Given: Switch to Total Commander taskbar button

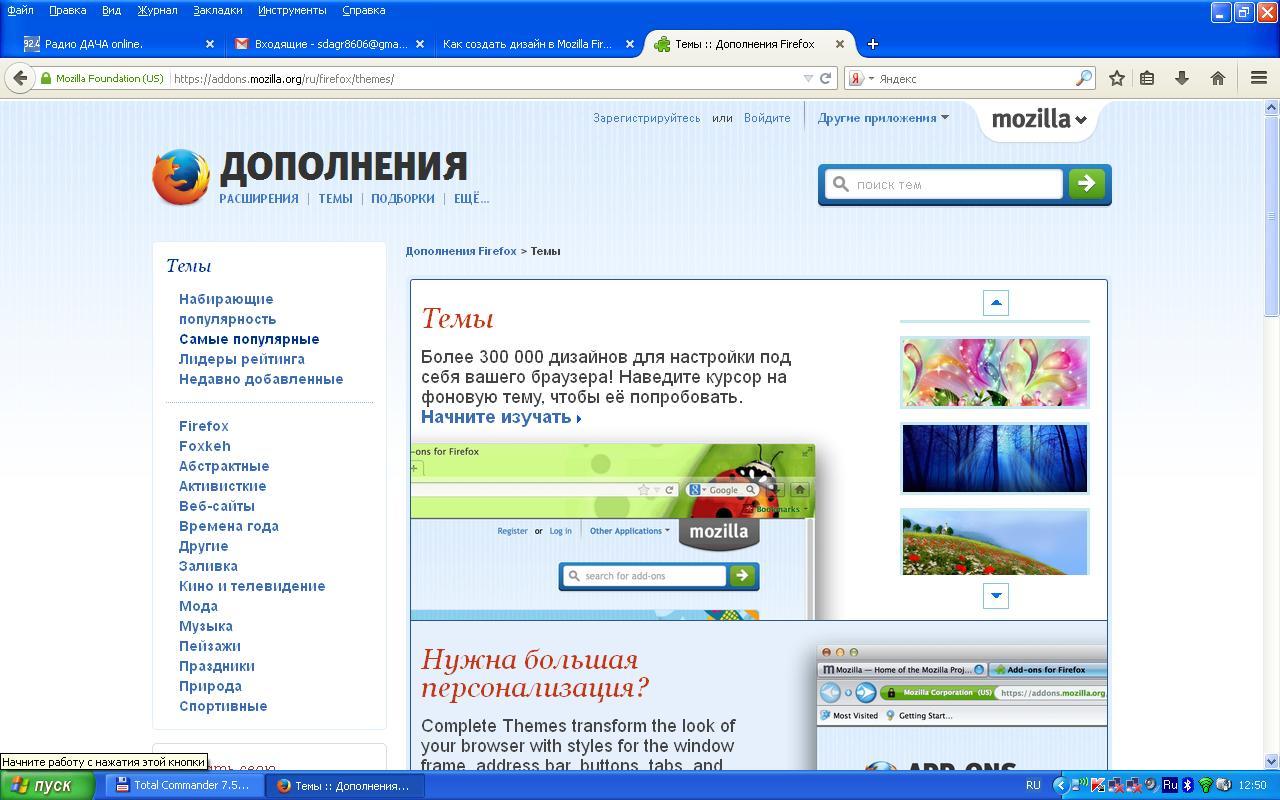Looking at the screenshot, I should tap(182, 785).
